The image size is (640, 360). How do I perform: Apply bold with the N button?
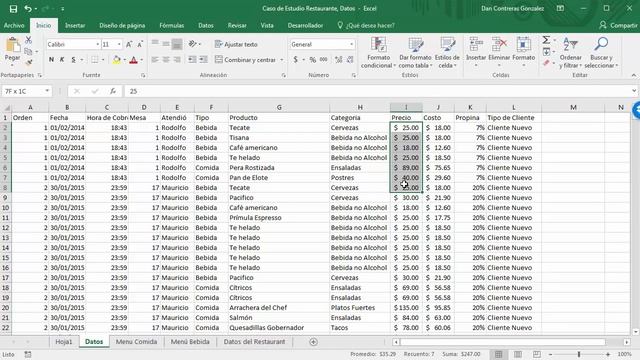[51, 60]
